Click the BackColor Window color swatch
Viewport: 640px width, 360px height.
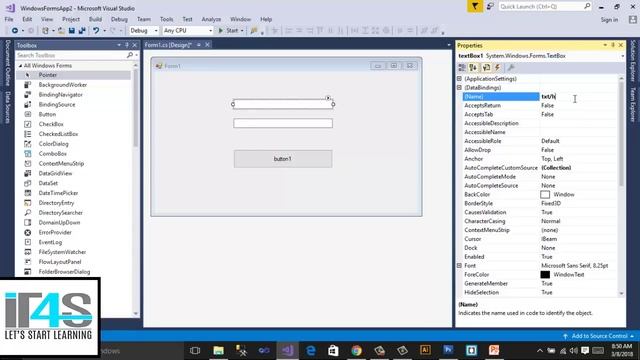coord(545,195)
